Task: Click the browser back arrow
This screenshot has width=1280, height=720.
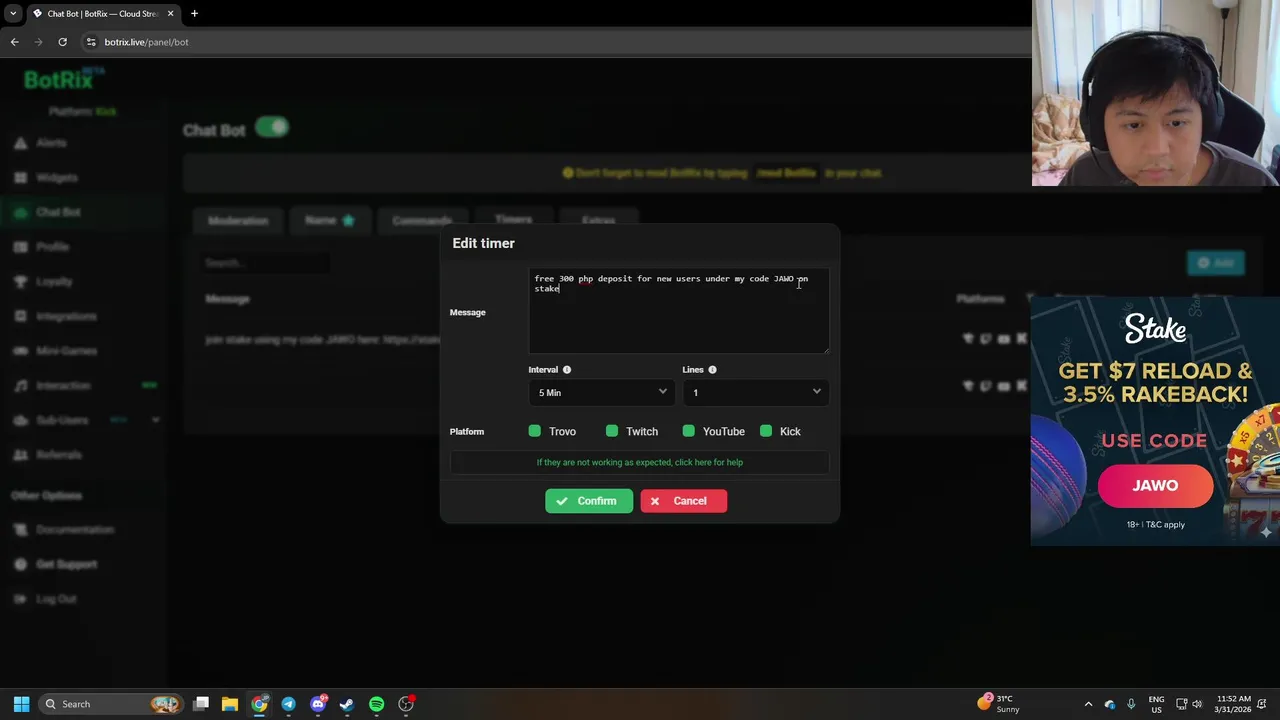Action: 14,42
